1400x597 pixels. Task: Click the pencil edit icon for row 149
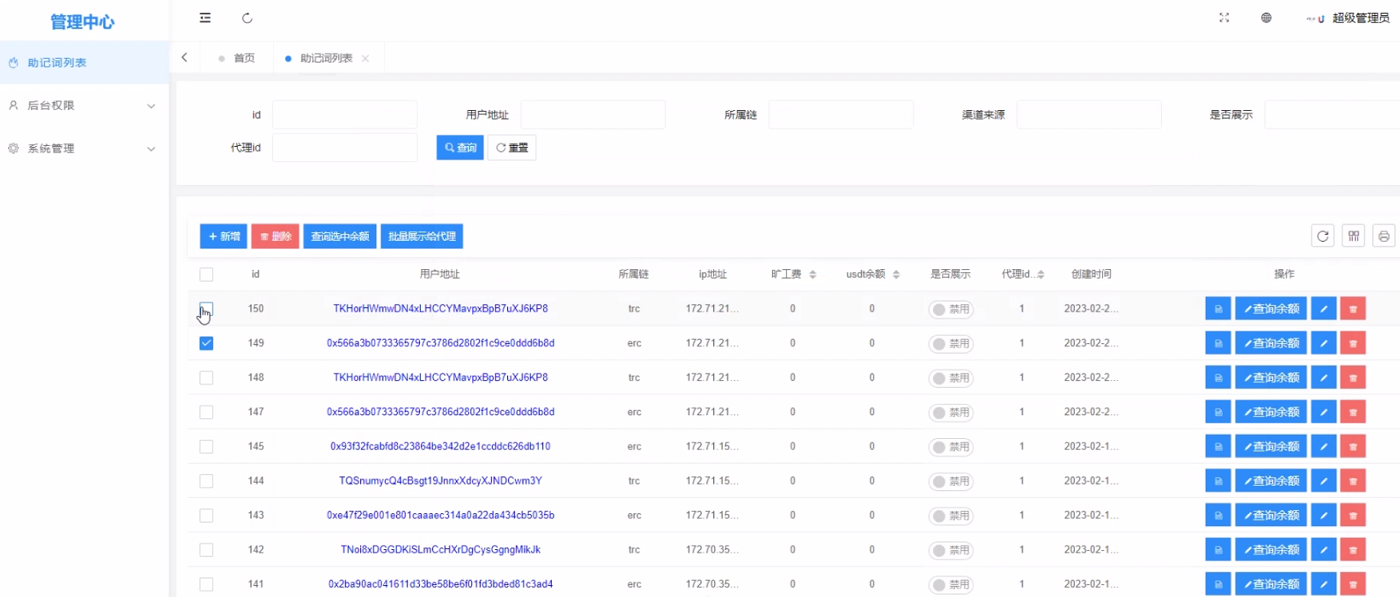(1323, 343)
